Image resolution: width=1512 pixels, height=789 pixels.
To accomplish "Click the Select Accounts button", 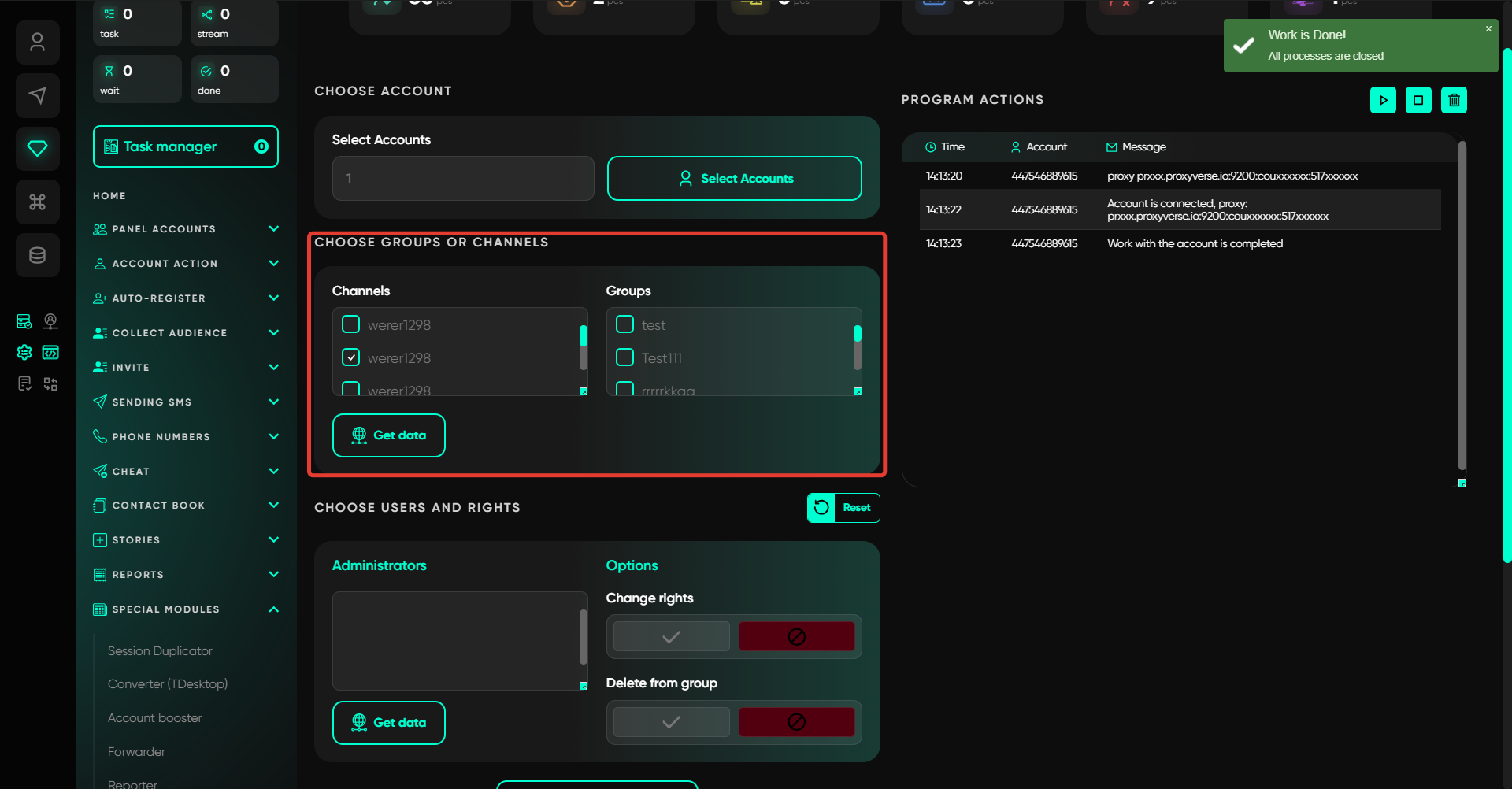I will pyautogui.click(x=734, y=179).
